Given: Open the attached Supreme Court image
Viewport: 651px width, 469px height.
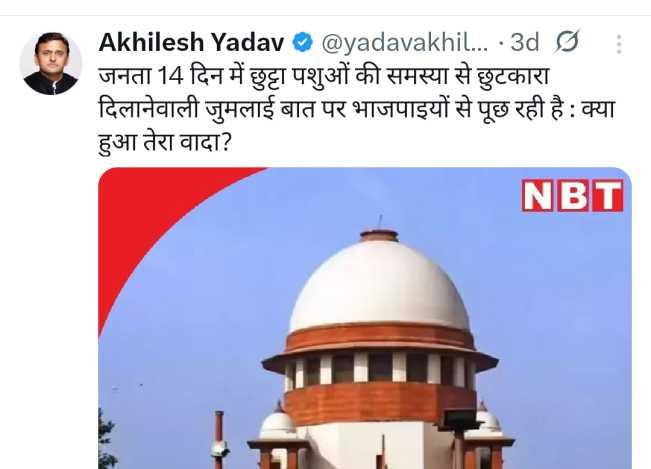Looking at the screenshot, I should pyautogui.click(x=365, y=318).
